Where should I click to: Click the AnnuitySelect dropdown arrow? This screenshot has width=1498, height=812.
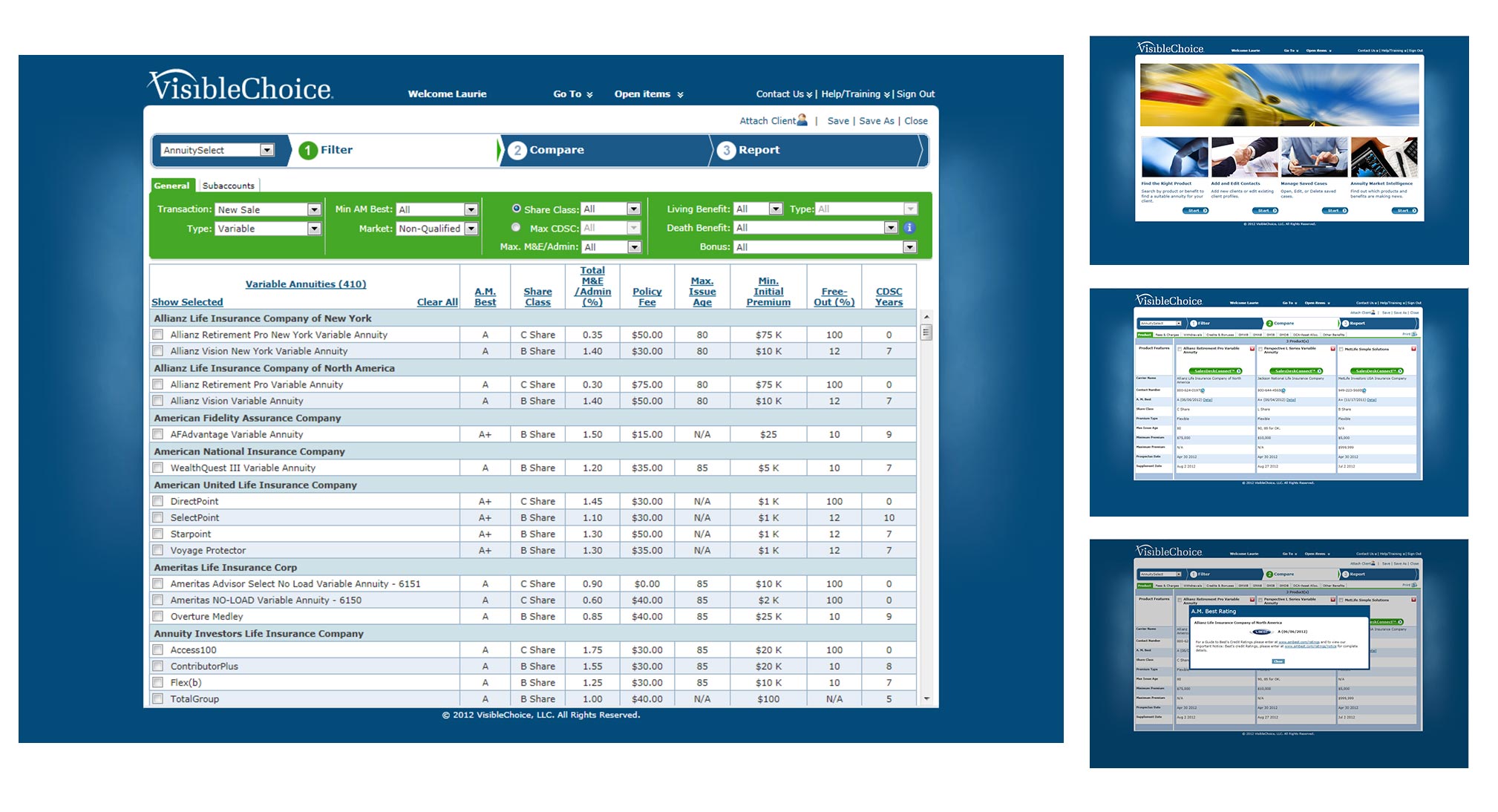(267, 150)
